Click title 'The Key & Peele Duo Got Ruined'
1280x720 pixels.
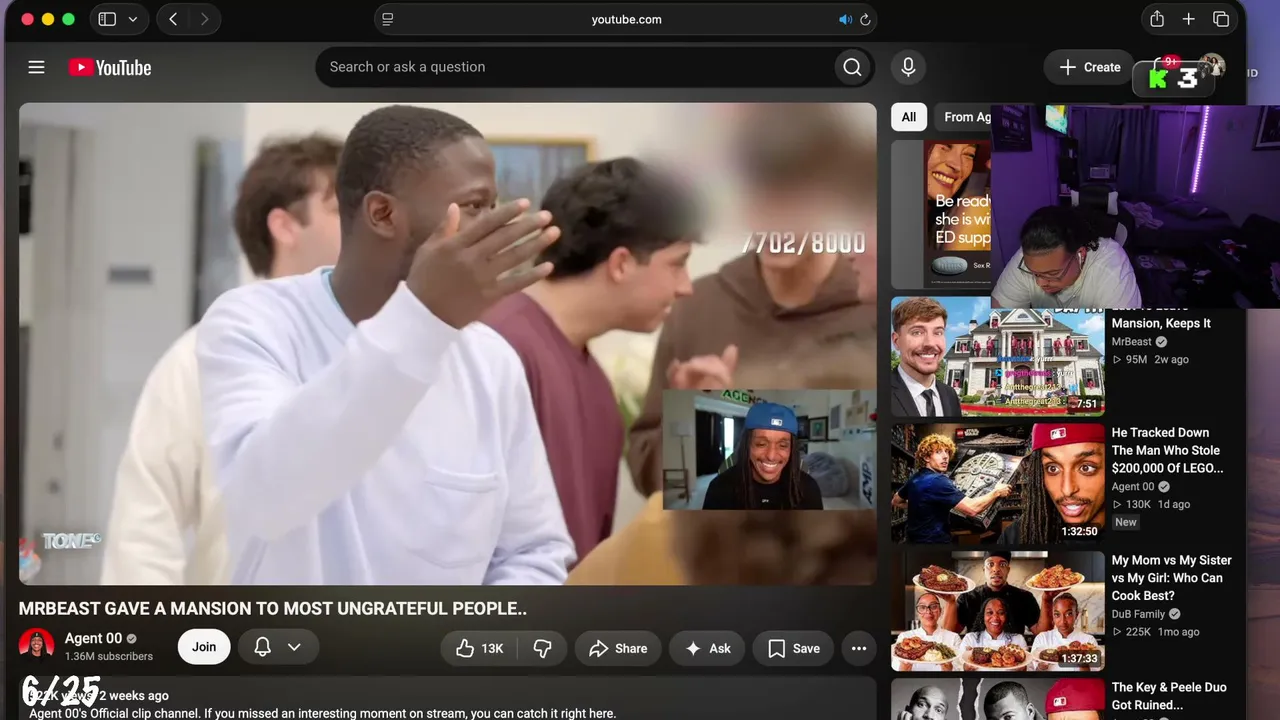pos(1169,696)
